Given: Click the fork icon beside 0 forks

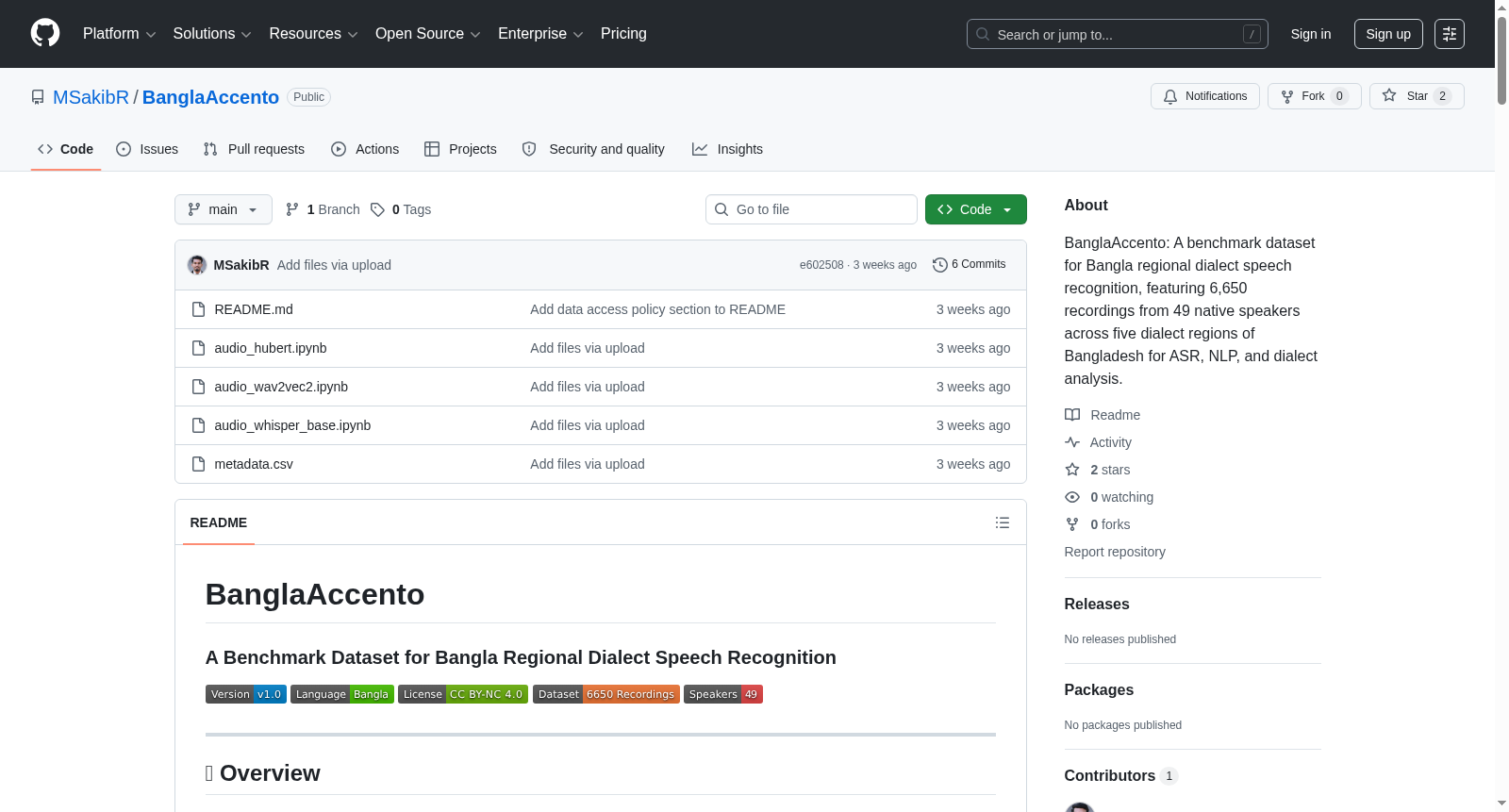Looking at the screenshot, I should tap(1072, 524).
